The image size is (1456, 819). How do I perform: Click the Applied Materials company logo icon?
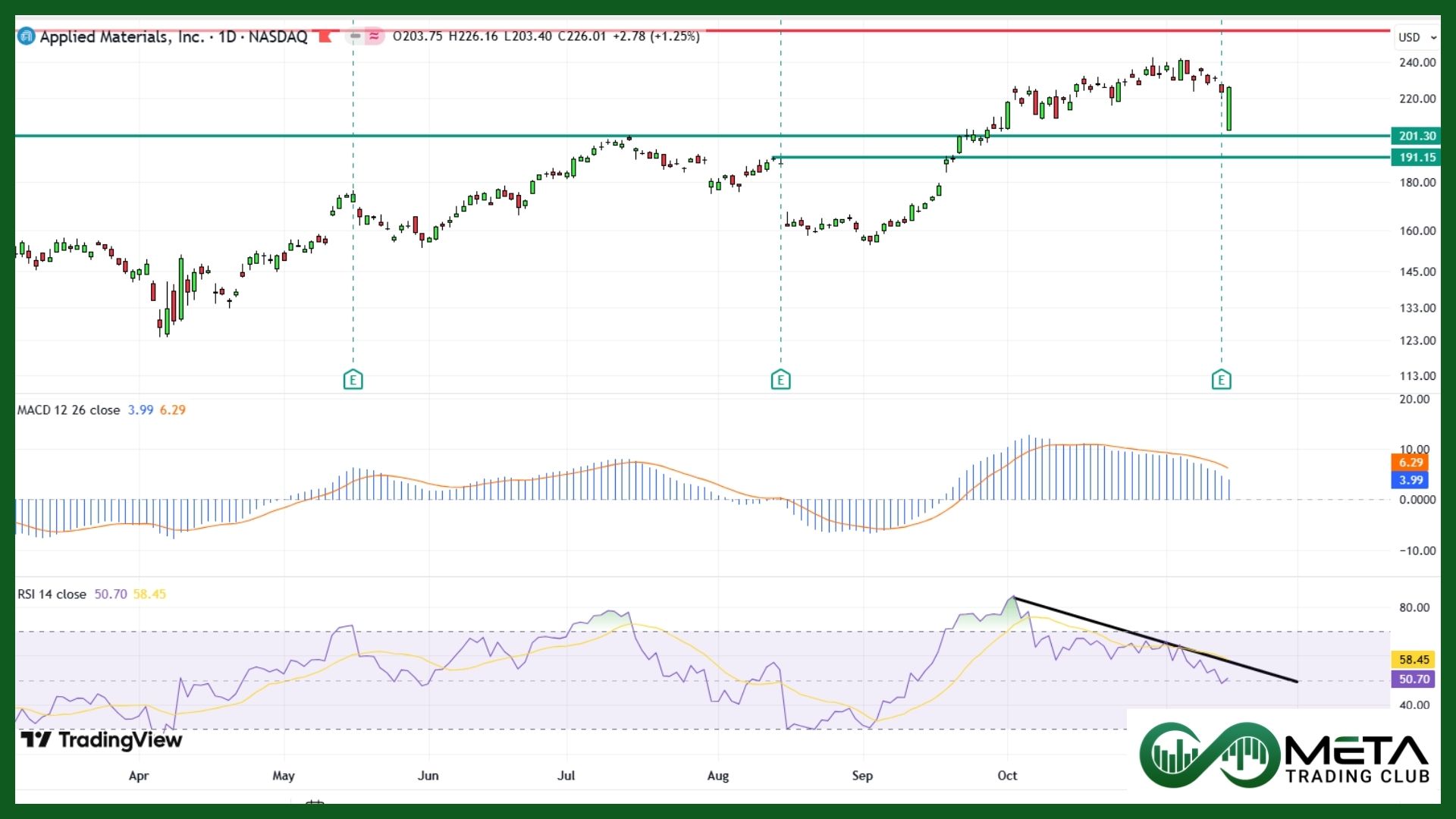tap(26, 36)
